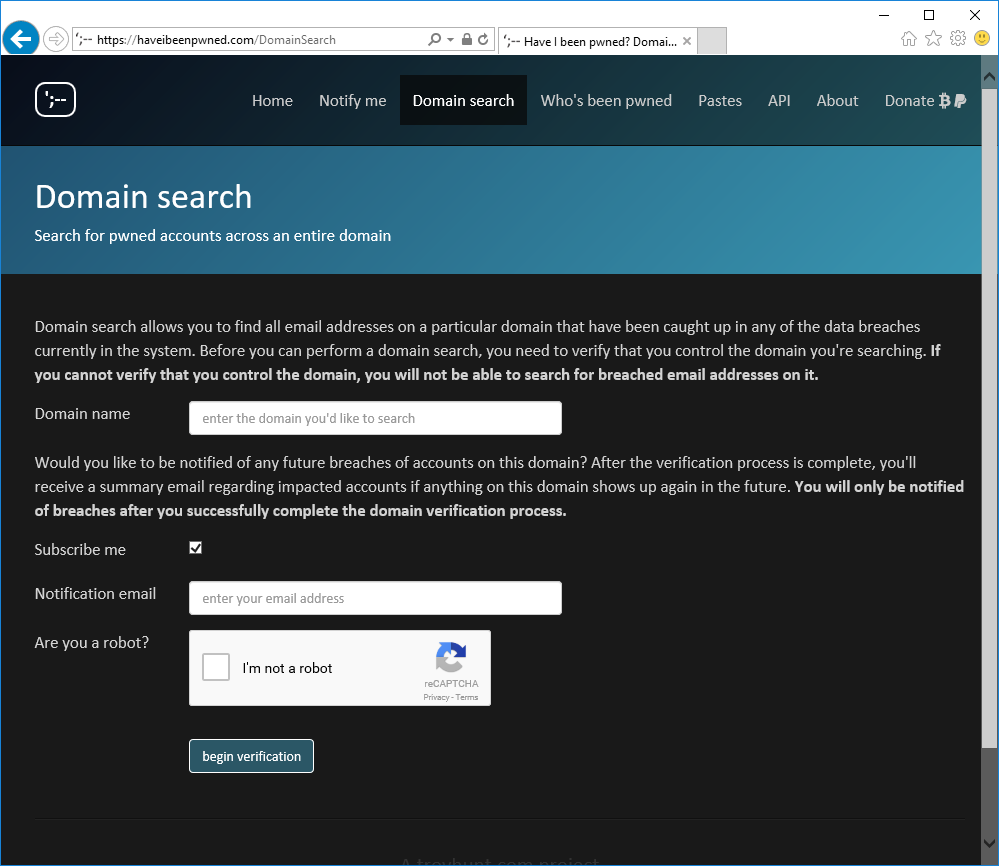Viewport: 999px width, 866px height.
Task: Click the 'Subscribe me' label
Action: [x=80, y=549]
